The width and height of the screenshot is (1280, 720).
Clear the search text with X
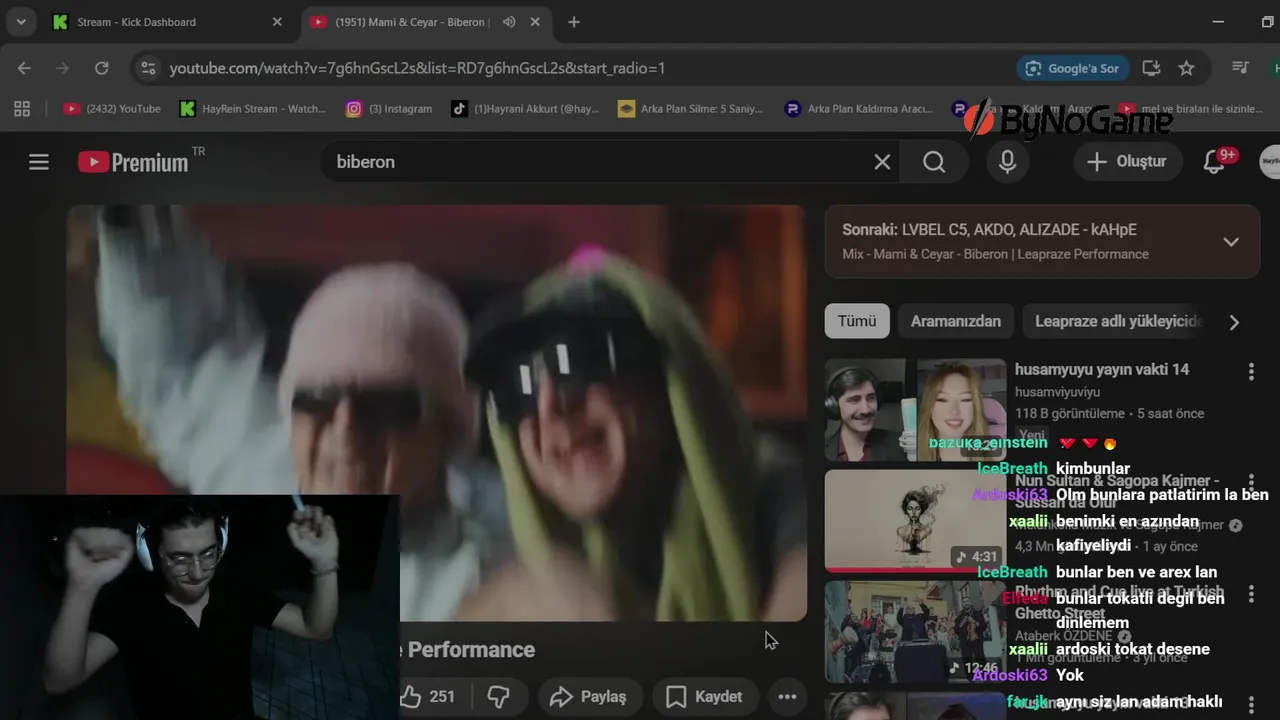[882, 162]
